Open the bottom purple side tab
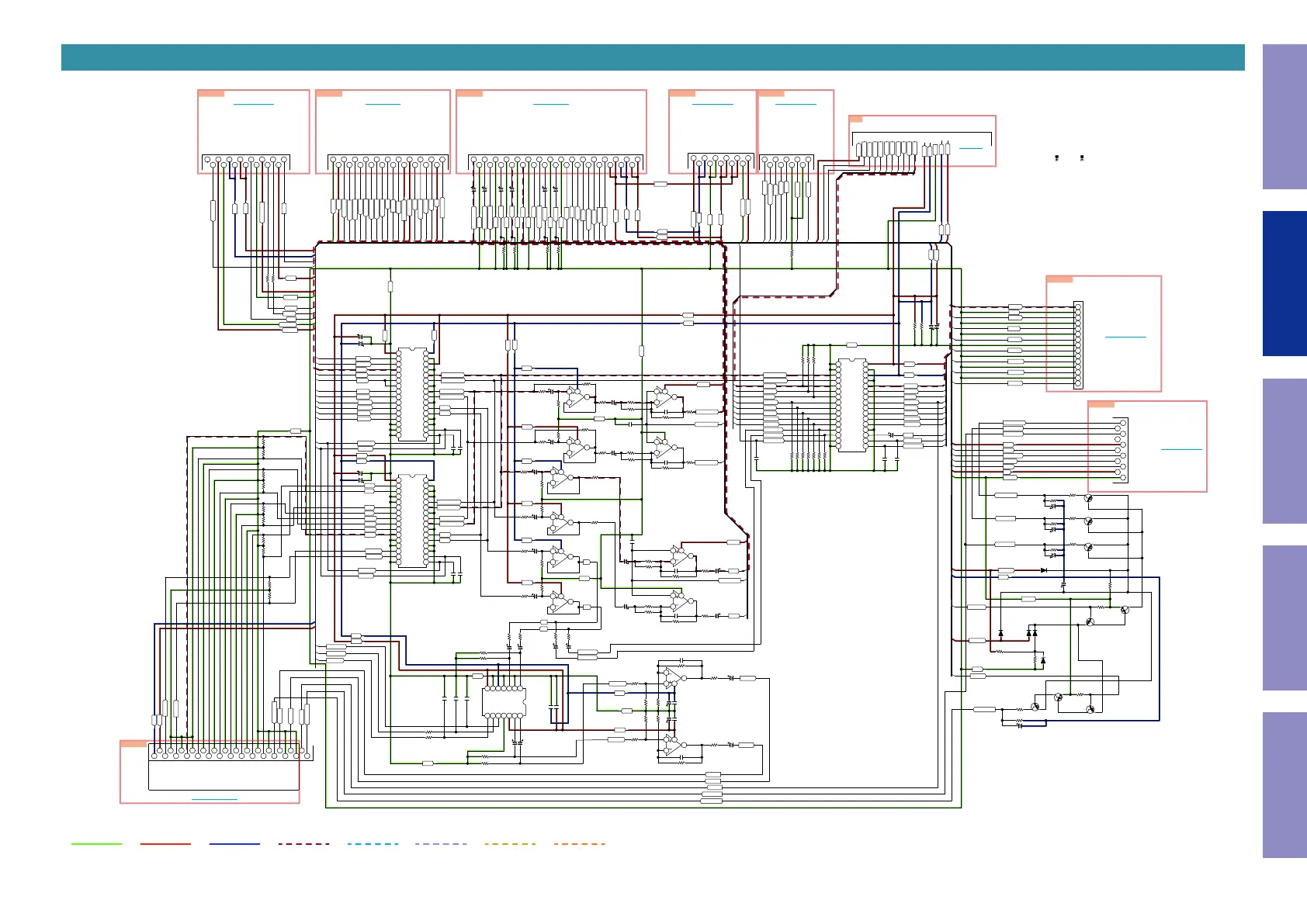This screenshot has width=1307, height=924. 1284,784
